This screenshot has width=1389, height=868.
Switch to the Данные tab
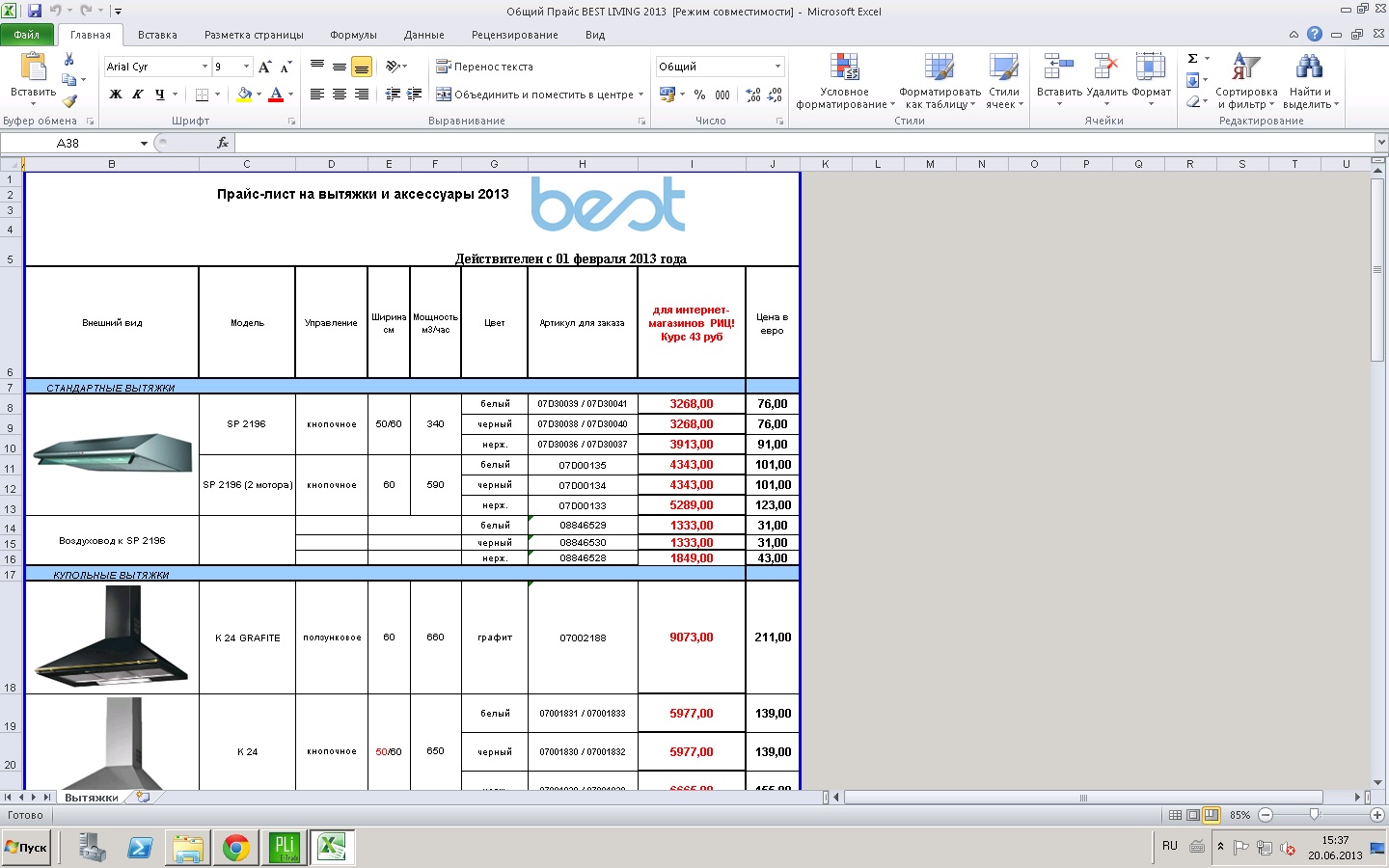coord(424,35)
